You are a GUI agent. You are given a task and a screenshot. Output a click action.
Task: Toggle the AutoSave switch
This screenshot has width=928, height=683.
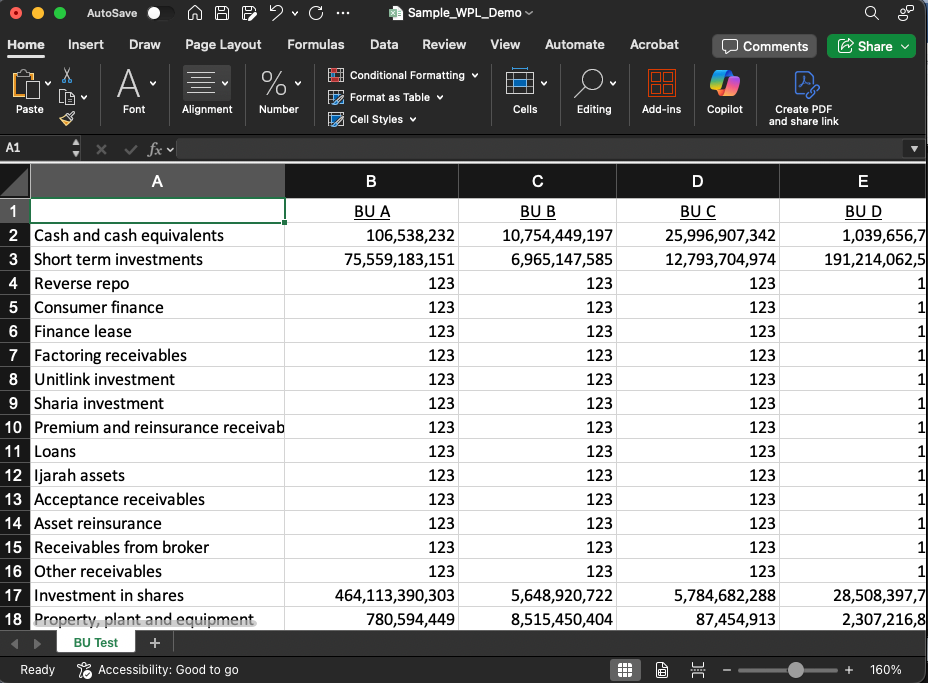point(158,14)
